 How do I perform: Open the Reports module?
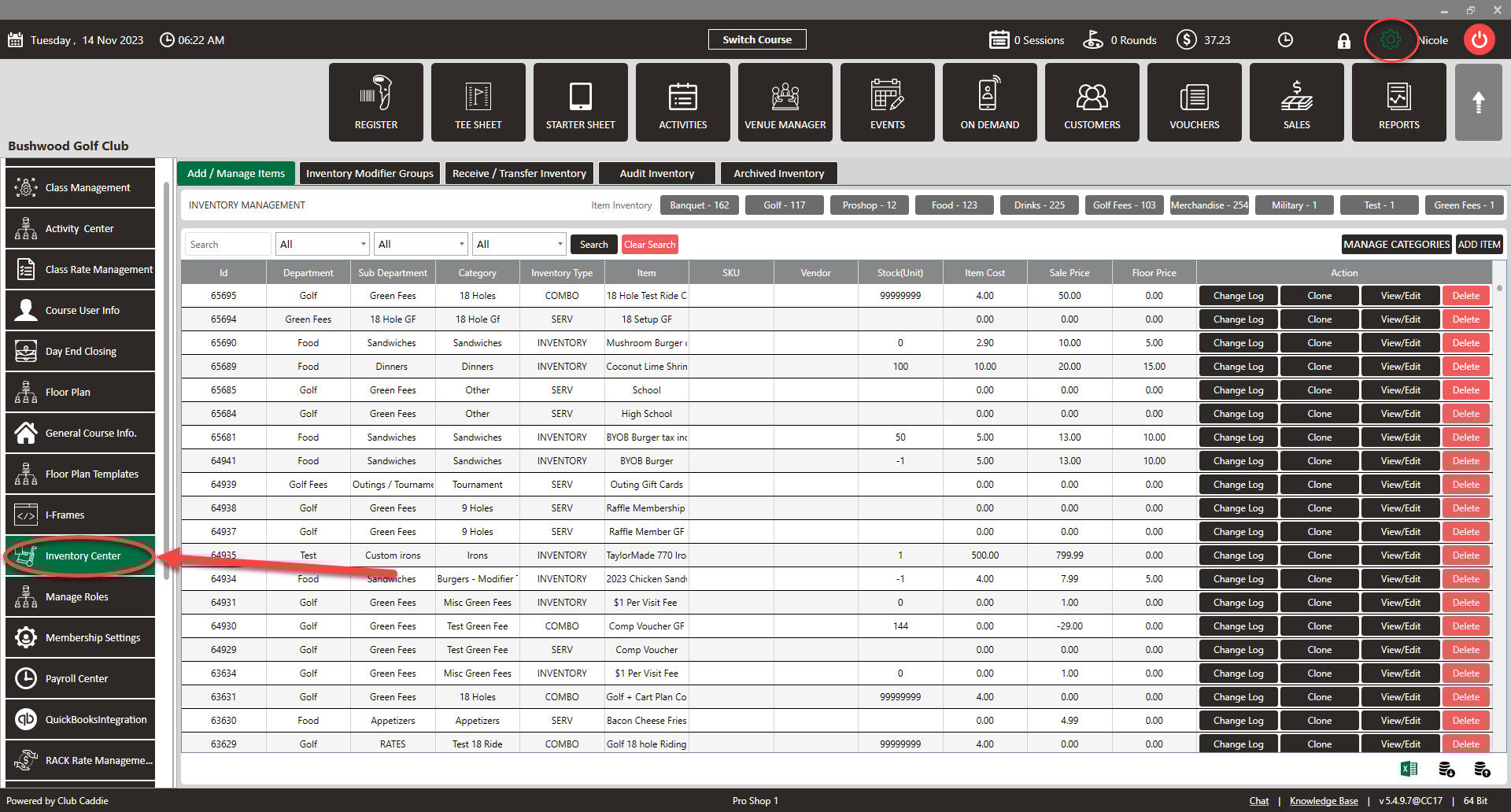[1398, 102]
